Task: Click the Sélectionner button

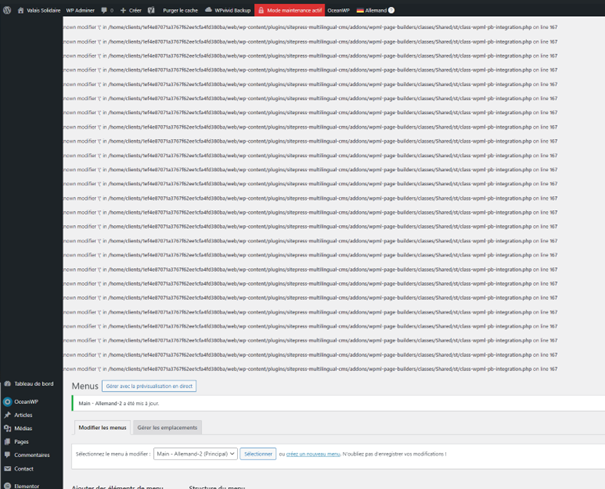Action: coord(258,454)
